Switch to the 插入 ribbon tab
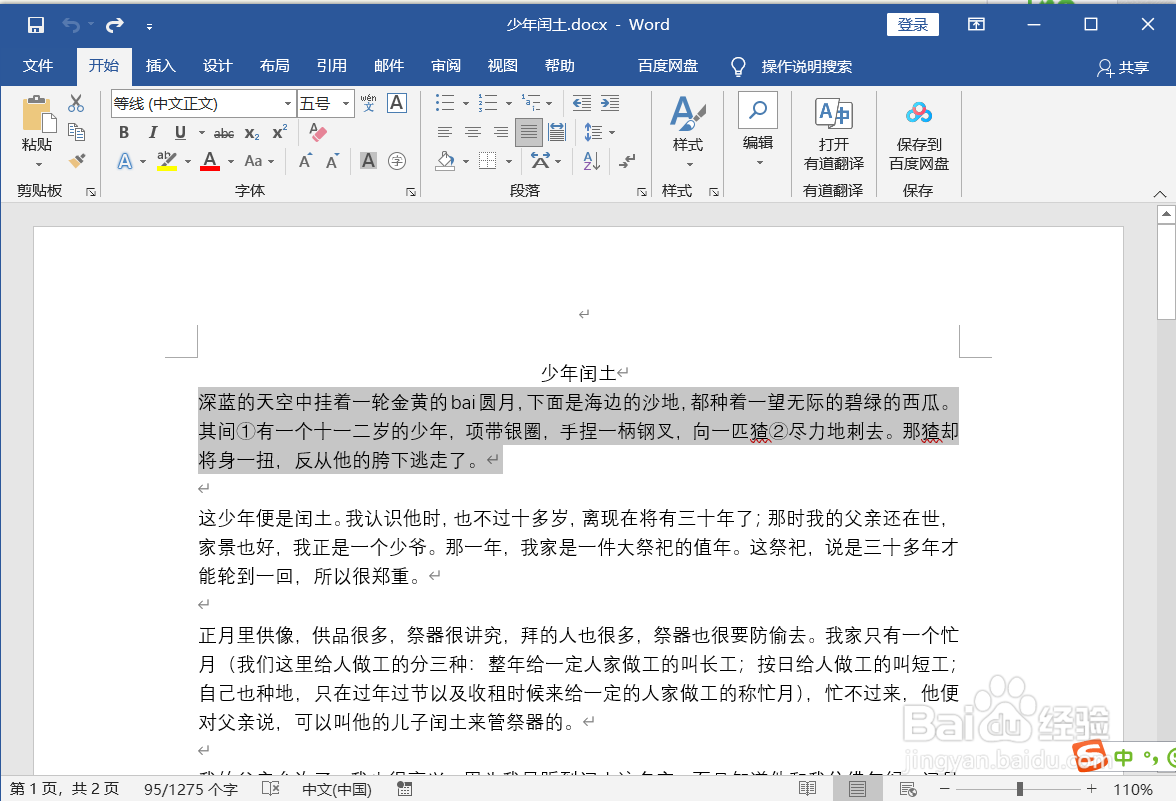The height and width of the screenshot is (801, 1176). [160, 66]
